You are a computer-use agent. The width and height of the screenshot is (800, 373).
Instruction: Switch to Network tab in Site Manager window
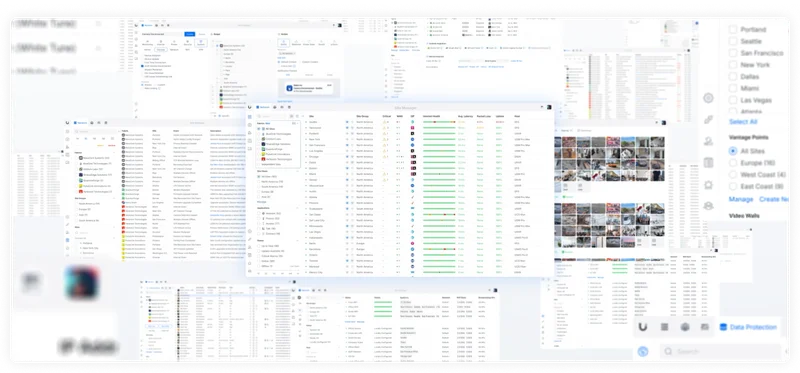264,107
